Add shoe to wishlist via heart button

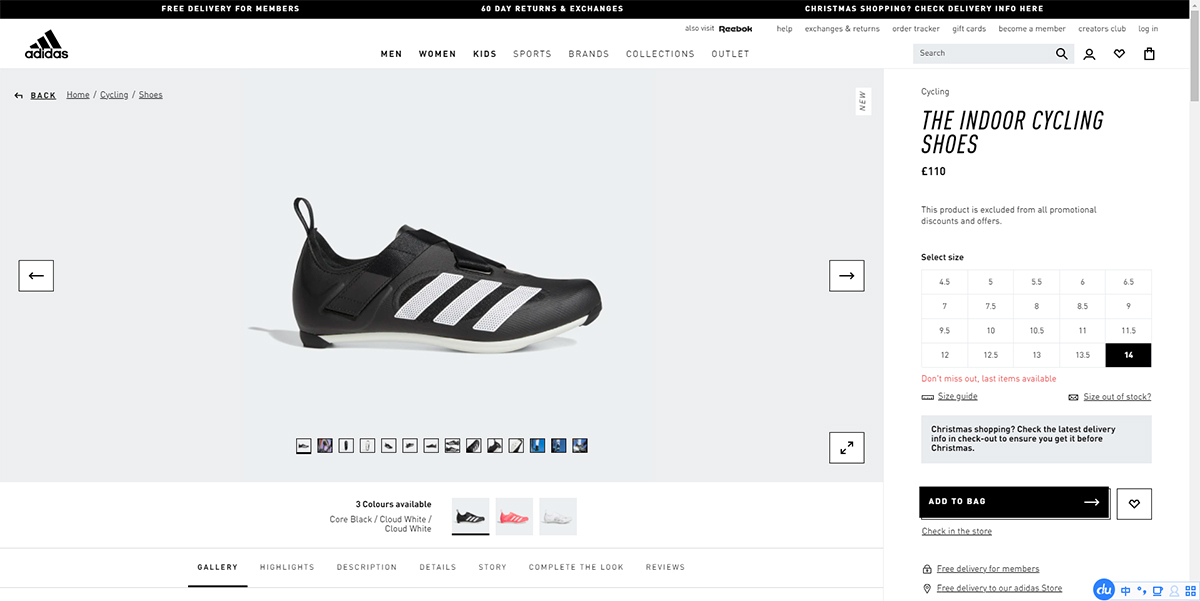pos(1134,504)
